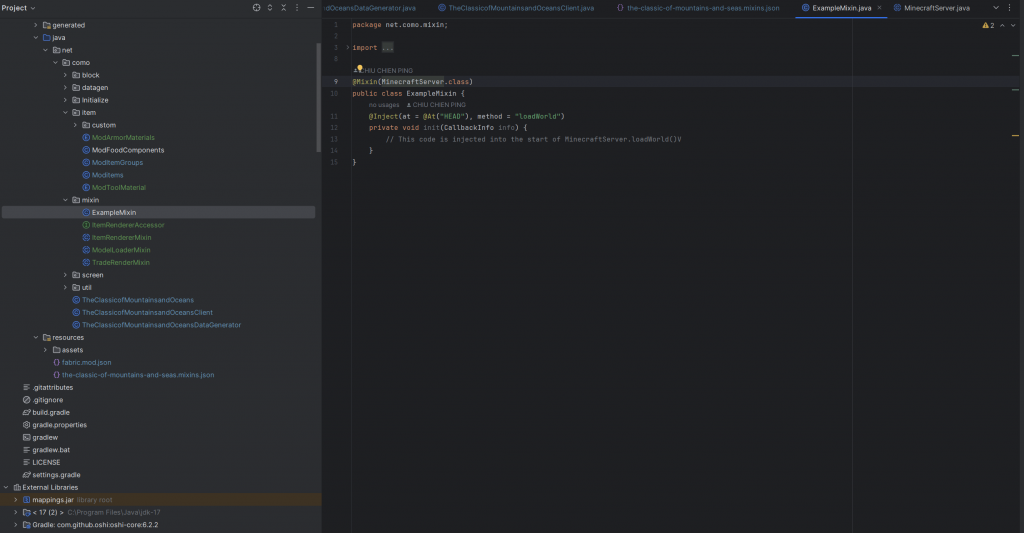This screenshot has height=533, width=1024.
Task: Open ModFoodComponents class
Action: click(x=127, y=150)
